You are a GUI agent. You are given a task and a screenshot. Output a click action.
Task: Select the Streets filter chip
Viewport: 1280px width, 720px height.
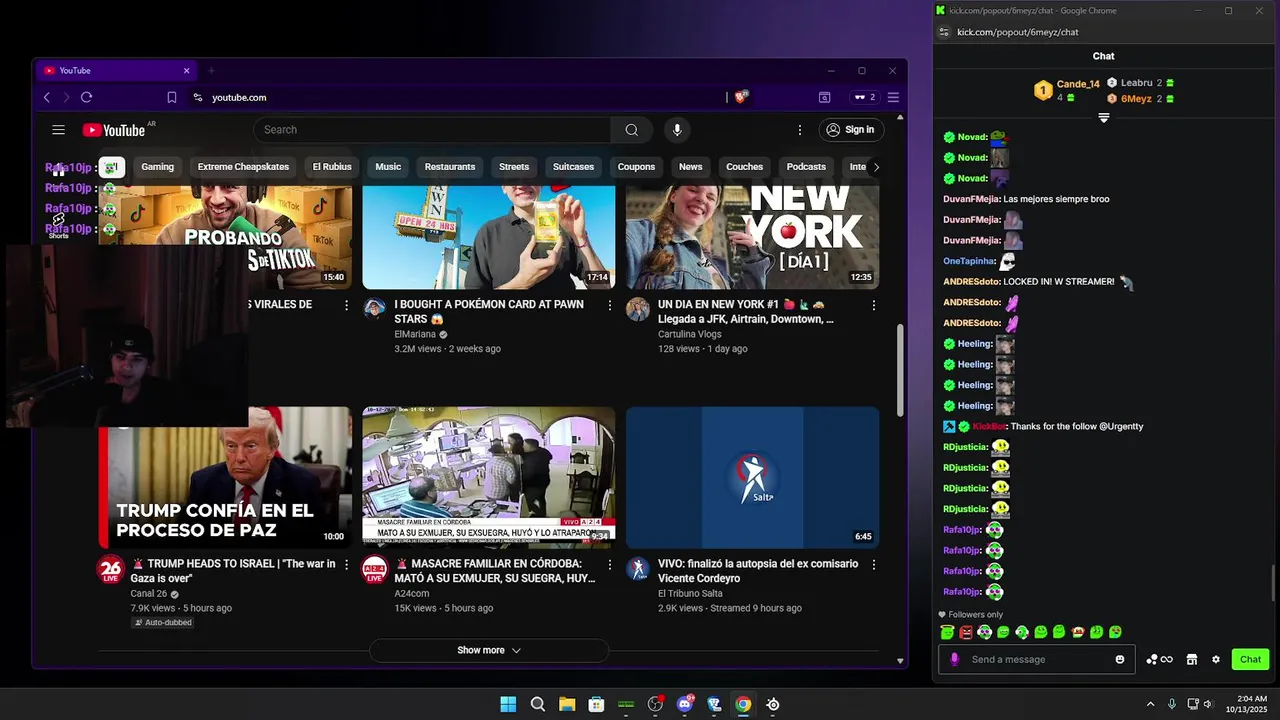coord(514,167)
